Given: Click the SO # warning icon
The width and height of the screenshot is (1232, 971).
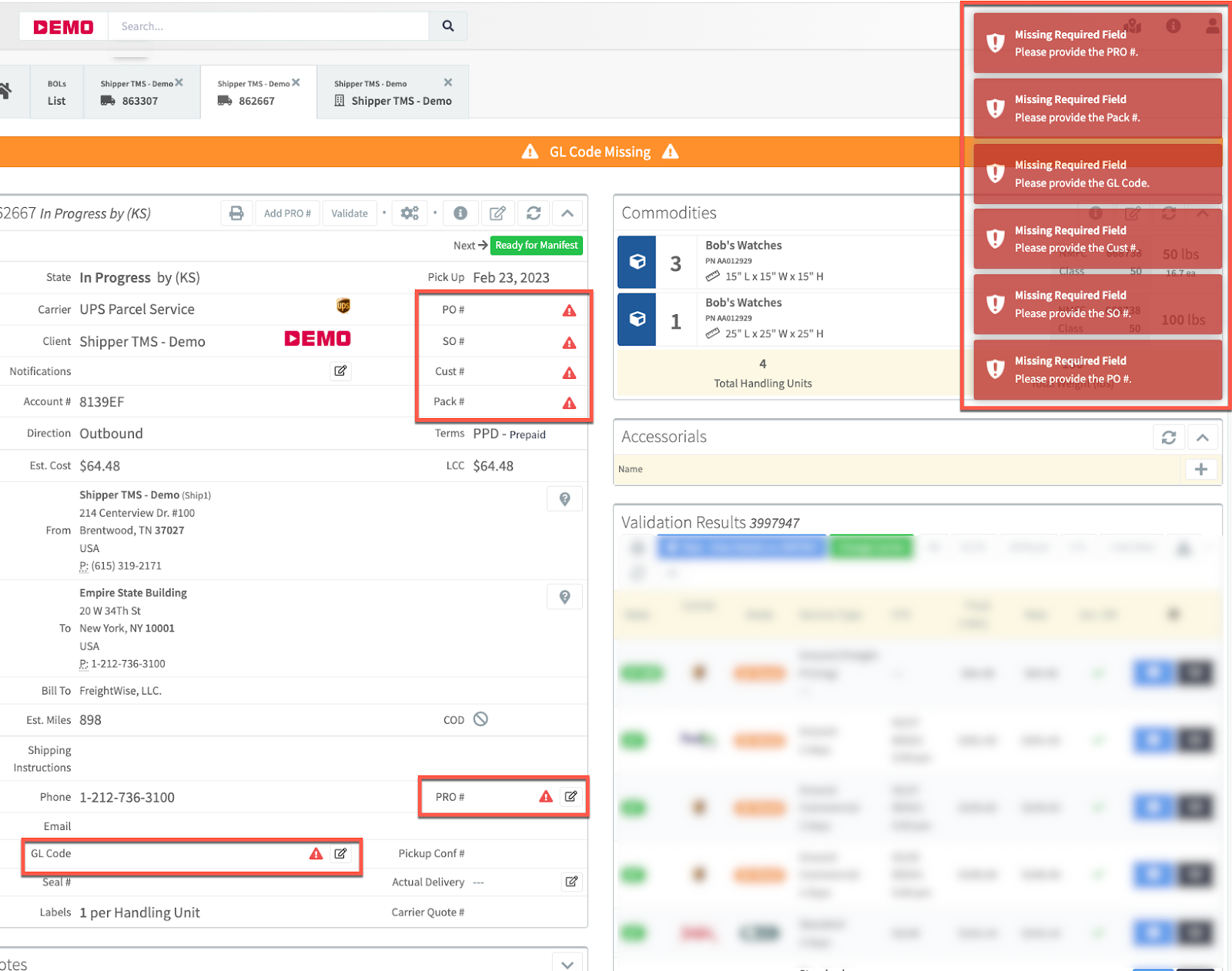Looking at the screenshot, I should [x=569, y=343].
